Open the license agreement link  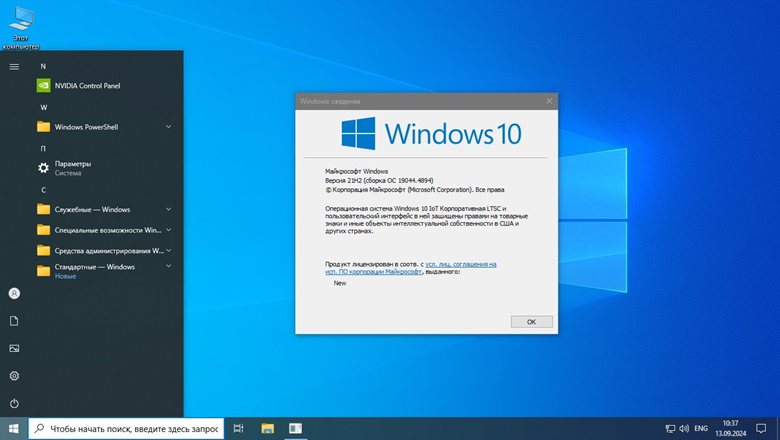(461, 264)
